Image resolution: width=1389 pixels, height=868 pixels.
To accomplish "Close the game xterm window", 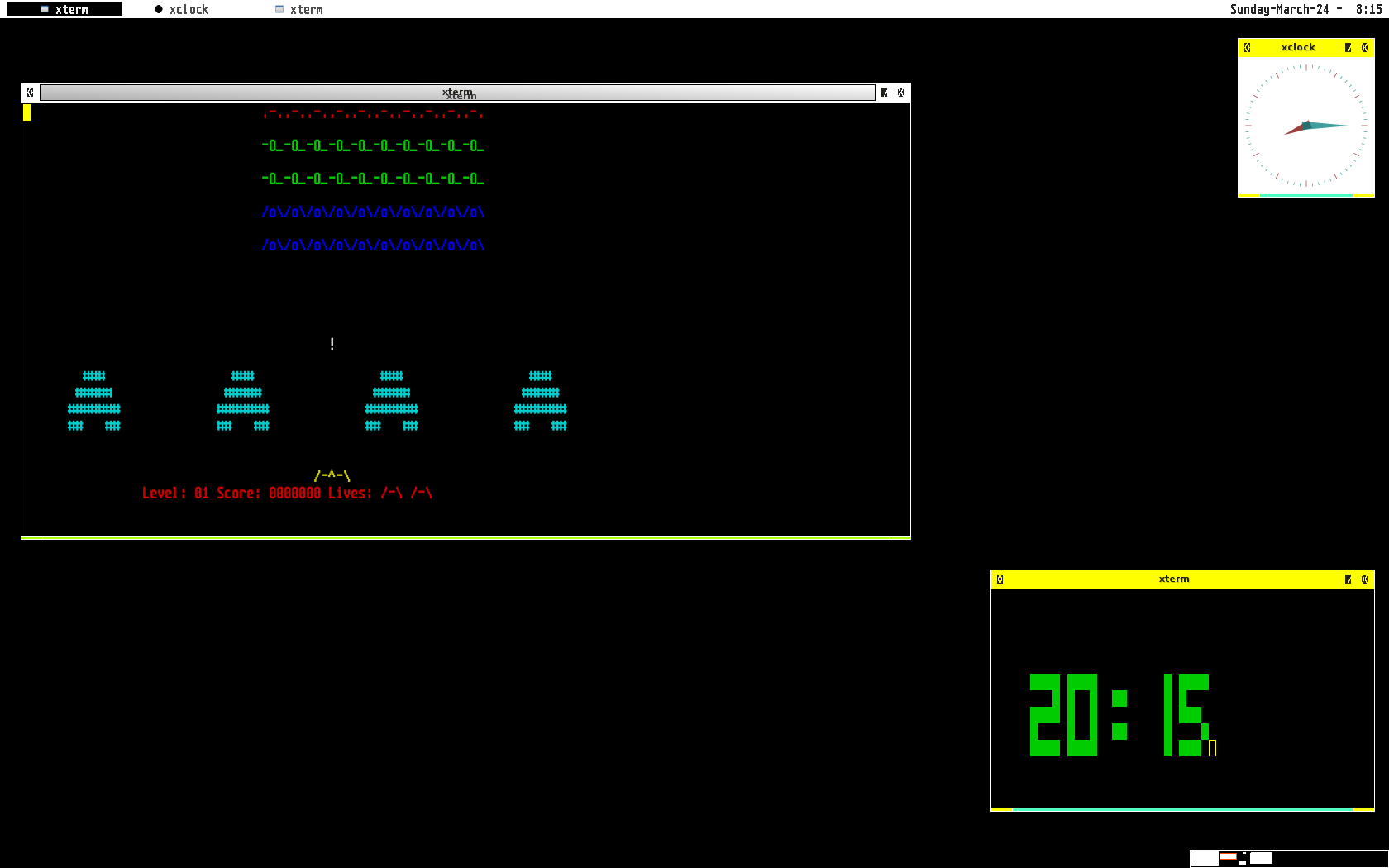I will pos(900,93).
